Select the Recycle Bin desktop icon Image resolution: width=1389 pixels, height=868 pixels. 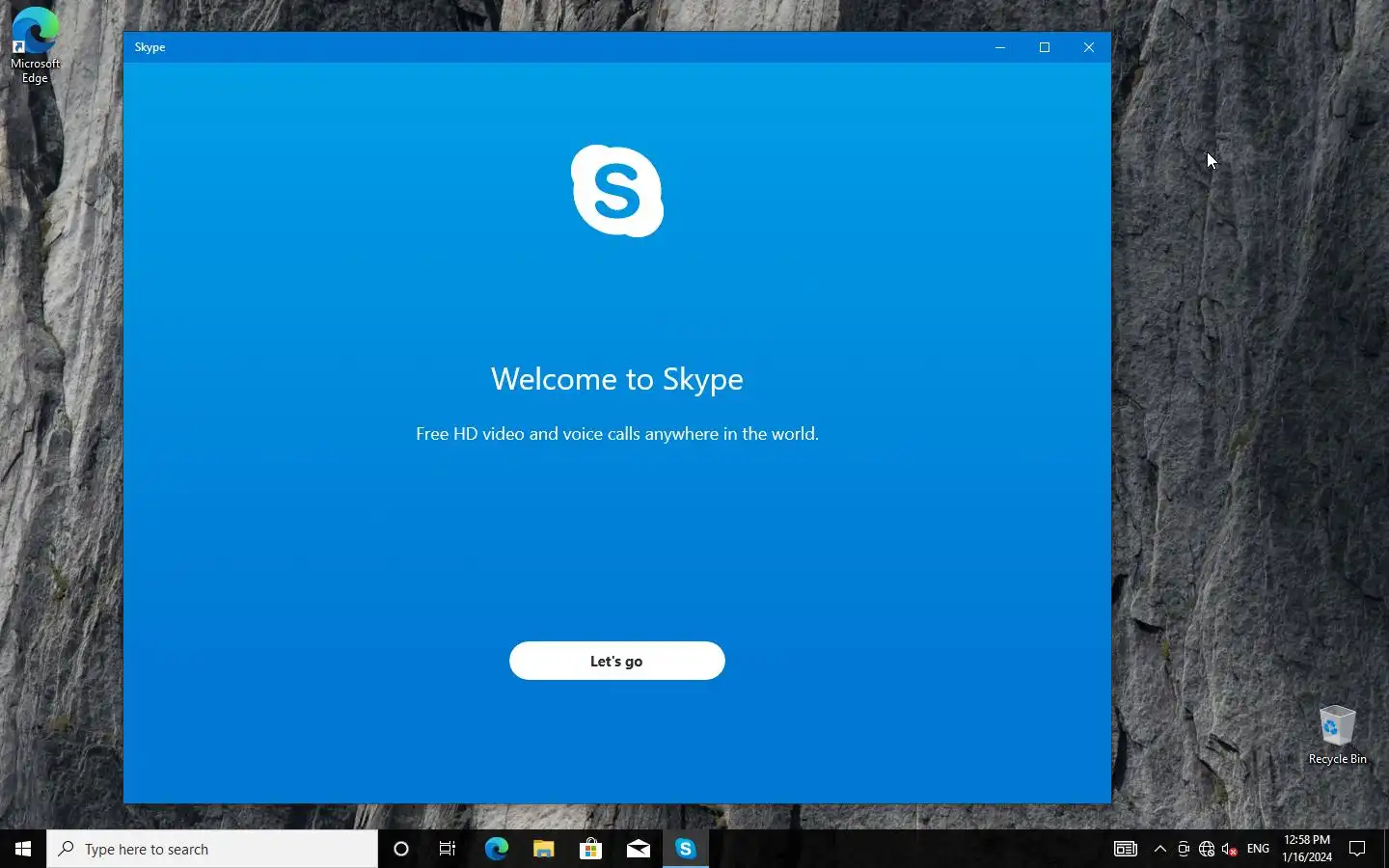click(x=1337, y=736)
